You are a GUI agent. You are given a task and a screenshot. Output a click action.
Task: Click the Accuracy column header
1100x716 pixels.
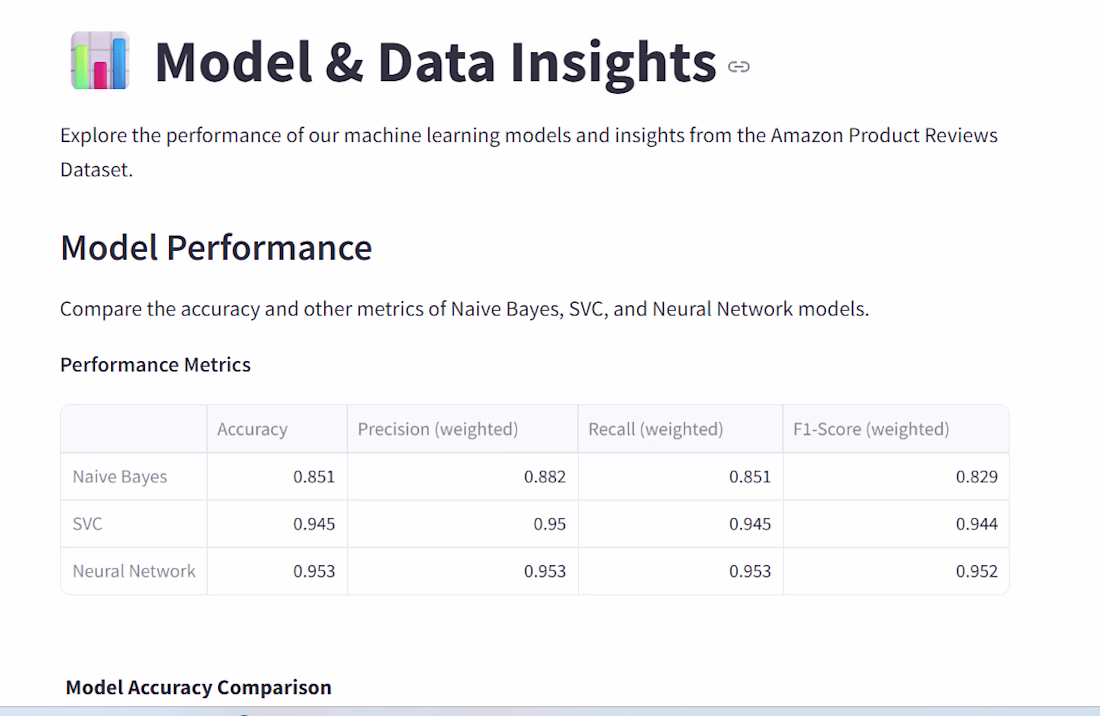click(252, 429)
